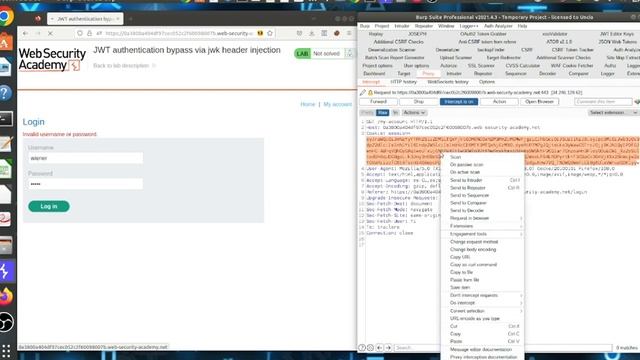The image size is (640, 360).
Task: Click the Burp search text field
Action: click(503, 348)
